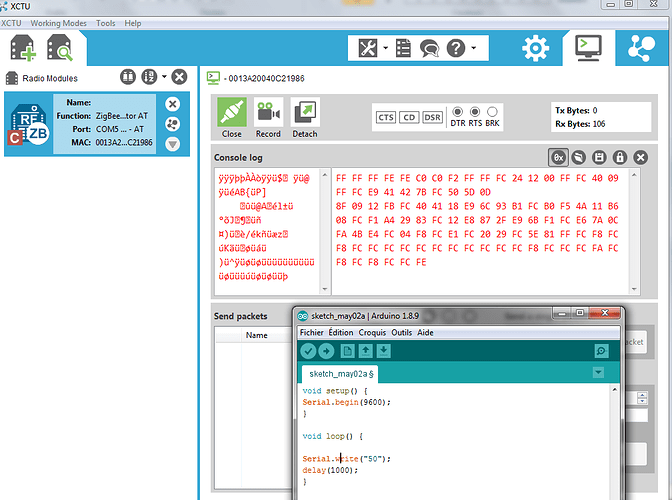Save the console log session
Viewport: 672px width, 500px height.
tap(599, 158)
